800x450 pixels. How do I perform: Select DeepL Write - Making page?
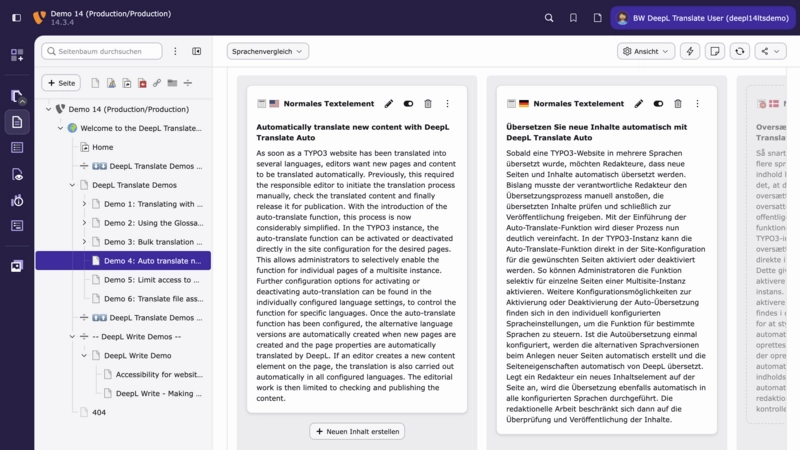click(159, 393)
